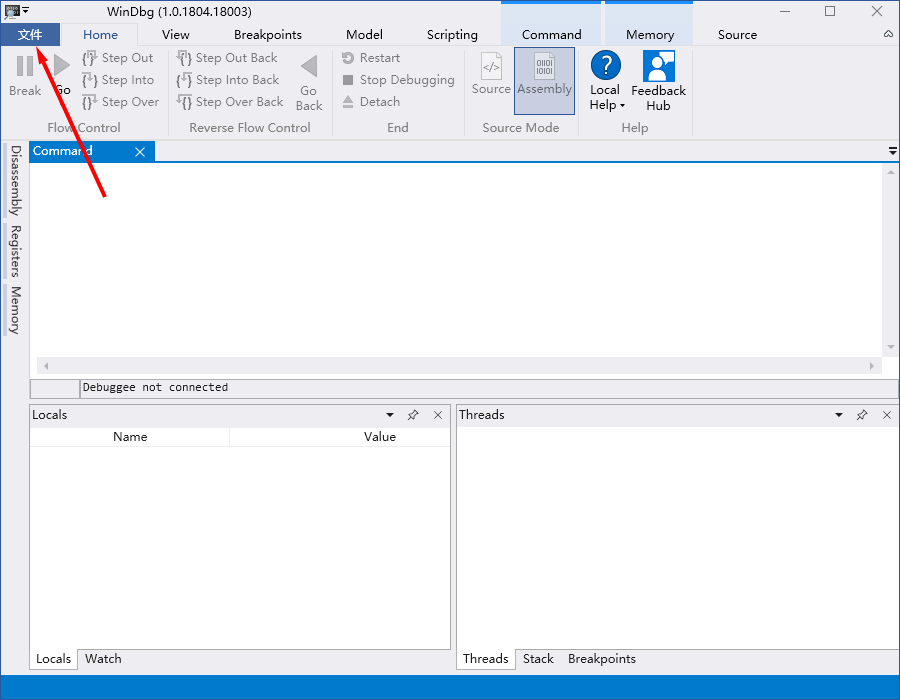Click the Go Back arrow icon
This screenshot has height=700, width=900.
coord(309,67)
